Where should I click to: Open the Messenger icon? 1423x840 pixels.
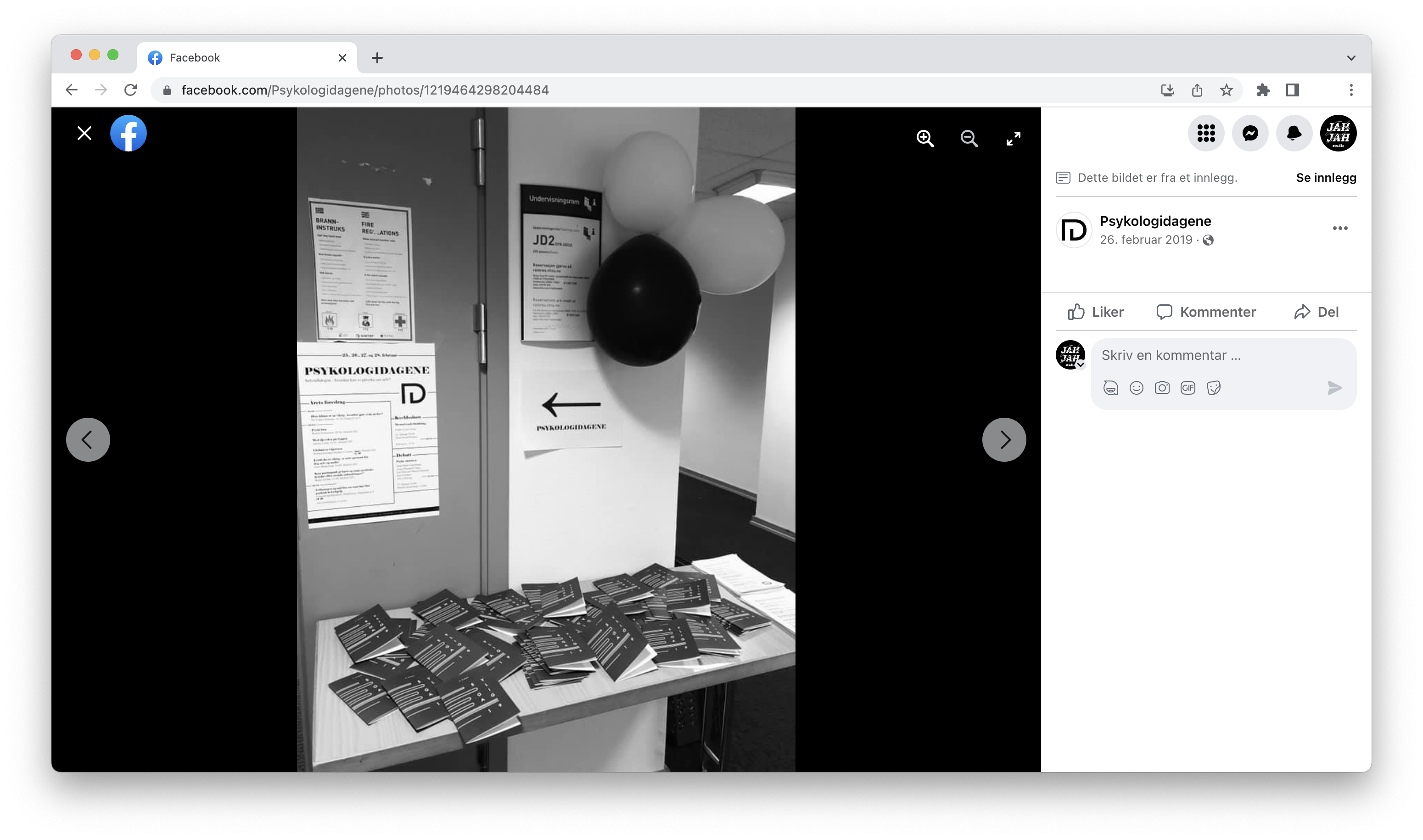[x=1250, y=134]
